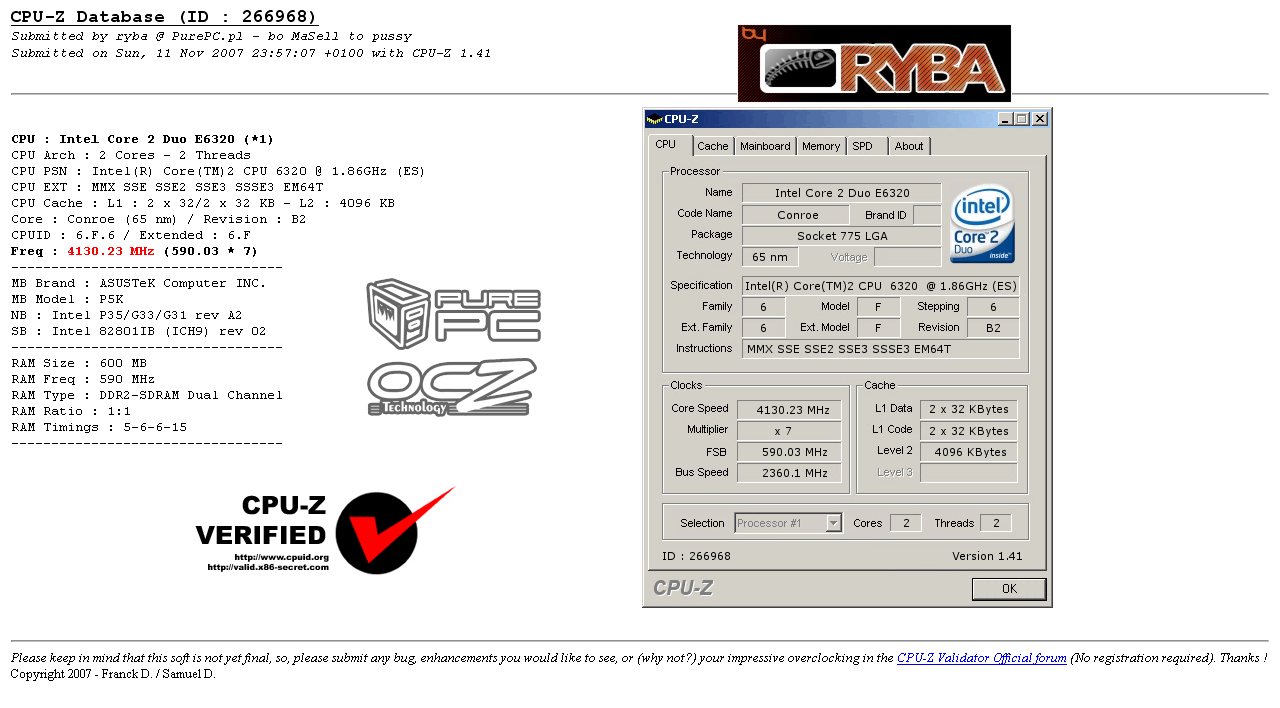This screenshot has width=1280, height=708.
Task: Click the 'RAM Type : DDR2-SDRAM Dual Channel' line
Action: tap(147, 395)
